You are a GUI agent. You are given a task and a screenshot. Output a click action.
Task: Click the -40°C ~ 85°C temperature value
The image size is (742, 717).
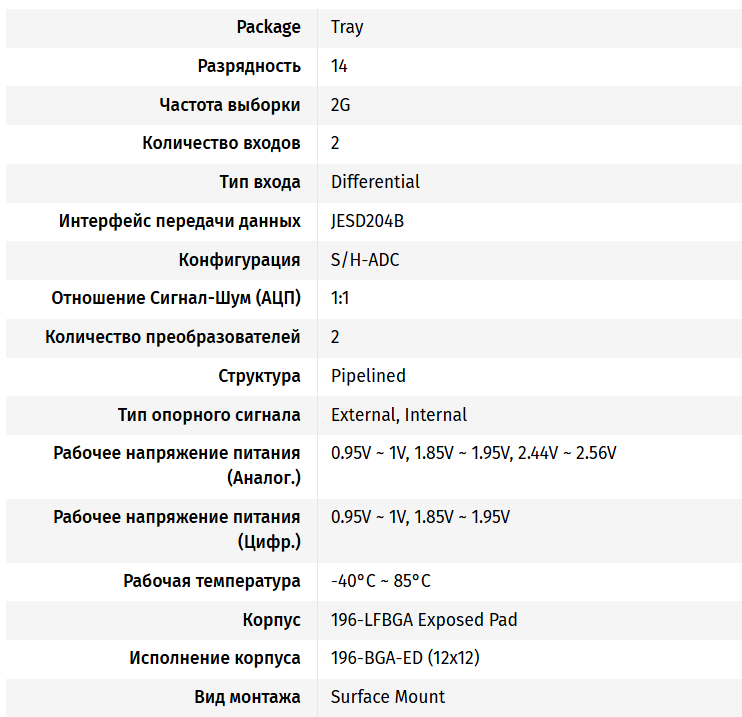click(x=380, y=581)
